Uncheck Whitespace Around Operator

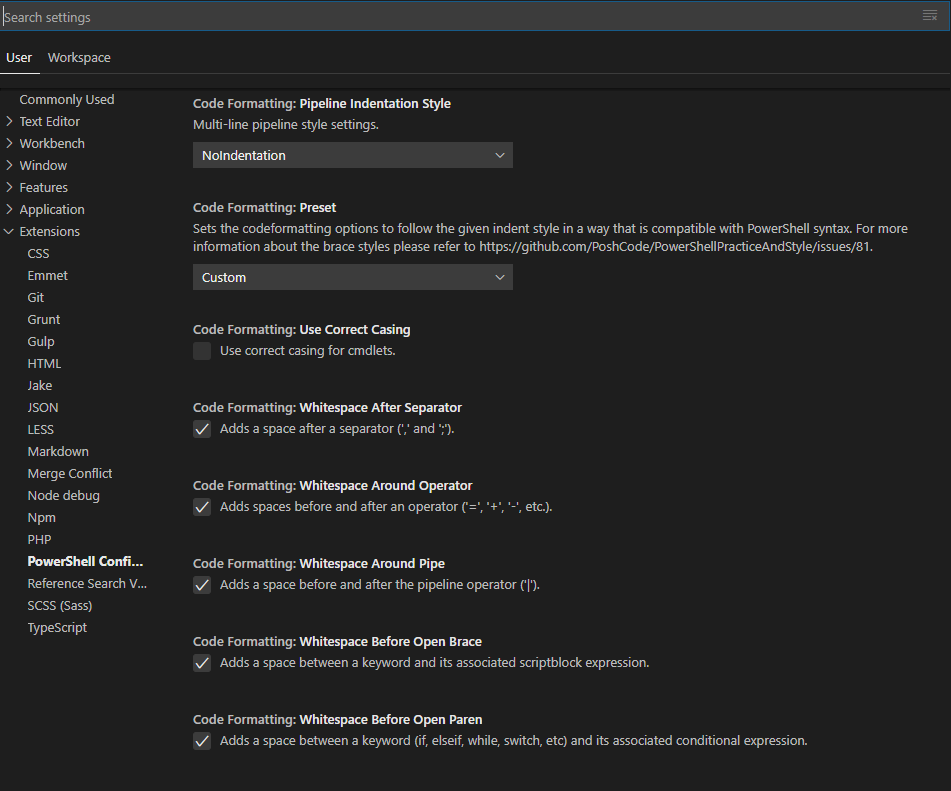pos(202,507)
